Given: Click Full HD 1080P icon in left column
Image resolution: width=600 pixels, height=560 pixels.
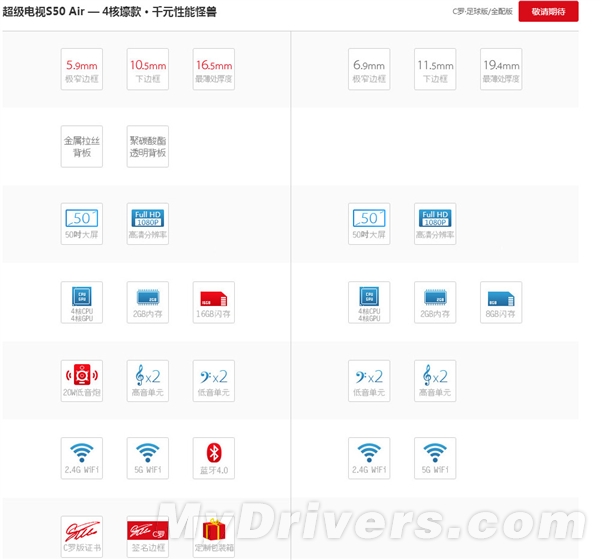Looking at the screenshot, I should [x=148, y=224].
